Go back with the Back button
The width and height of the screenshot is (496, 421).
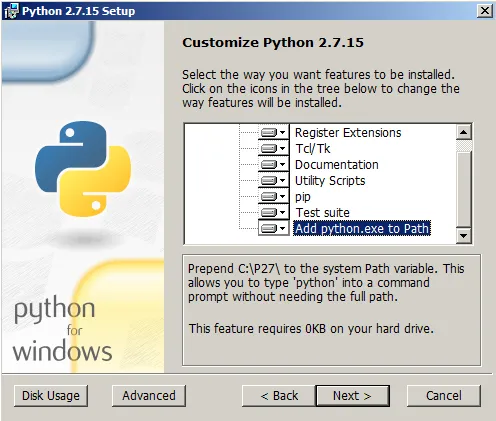(x=279, y=396)
